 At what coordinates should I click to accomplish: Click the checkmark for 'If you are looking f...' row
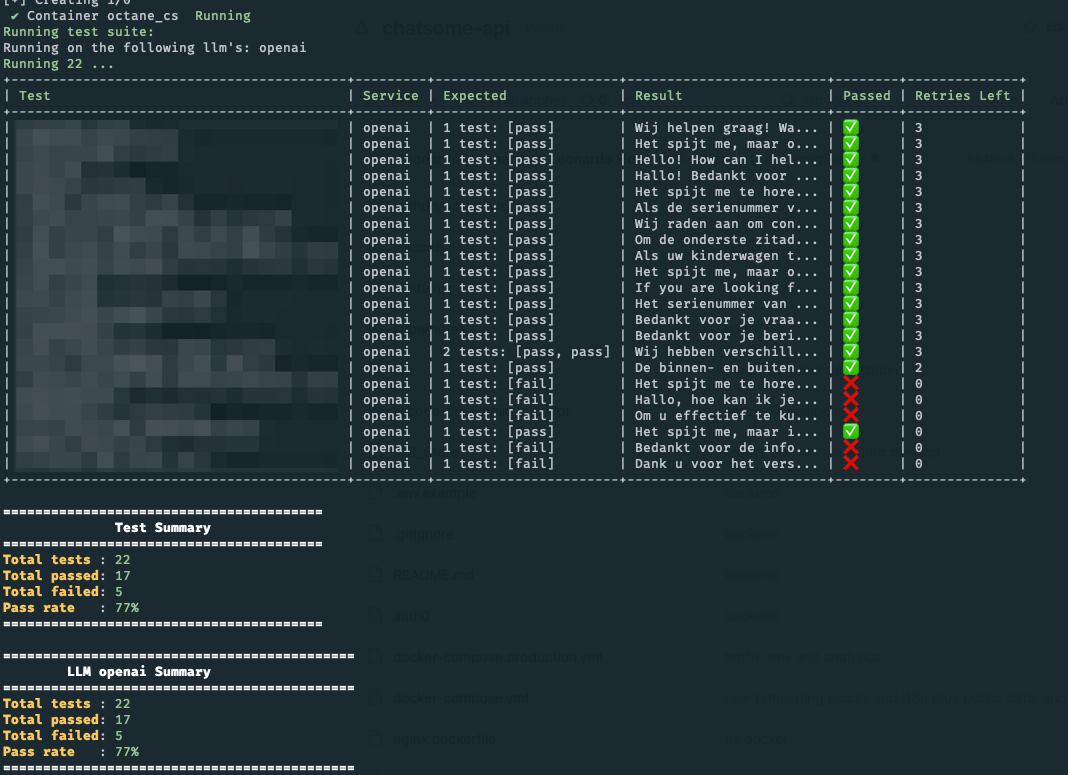pyautogui.click(x=851, y=288)
